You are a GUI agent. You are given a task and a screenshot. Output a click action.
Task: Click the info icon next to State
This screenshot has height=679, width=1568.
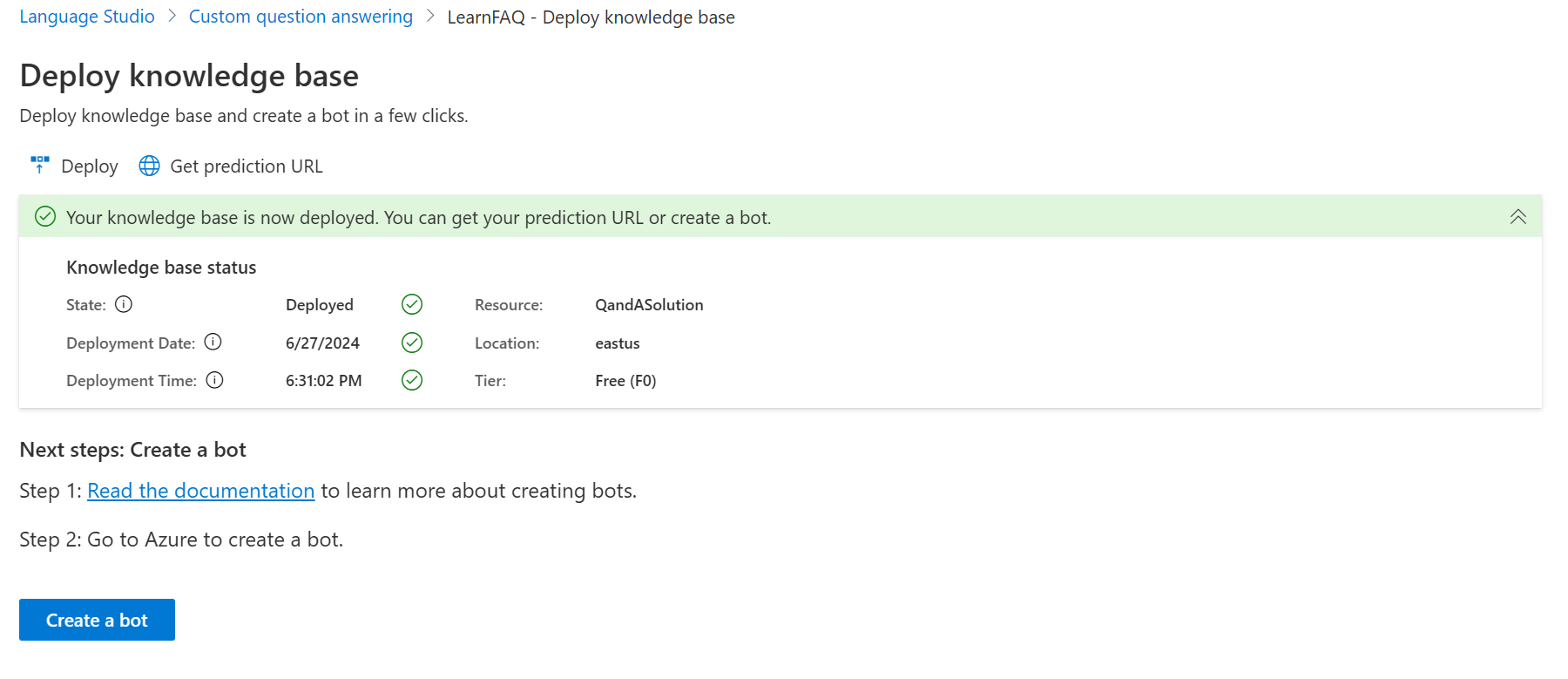124,304
